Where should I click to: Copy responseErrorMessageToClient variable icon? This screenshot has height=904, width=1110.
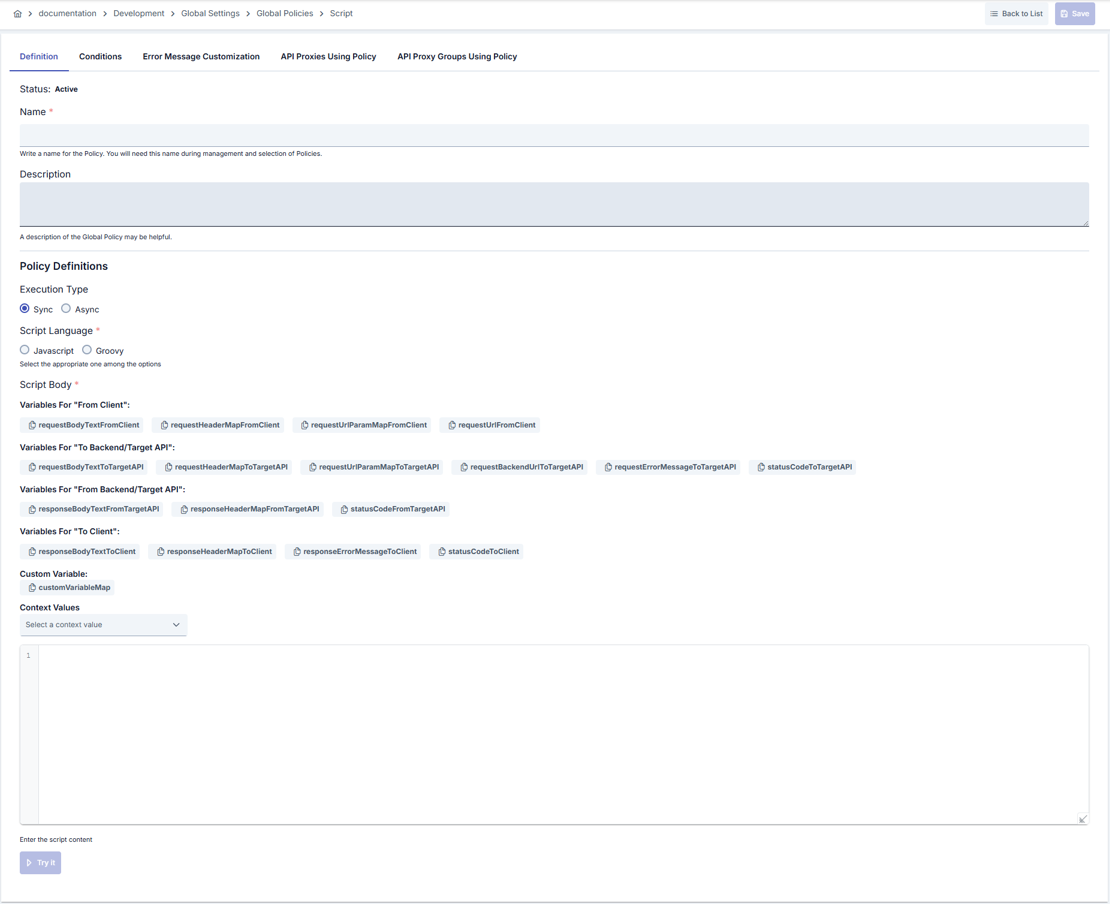pyautogui.click(x=297, y=551)
